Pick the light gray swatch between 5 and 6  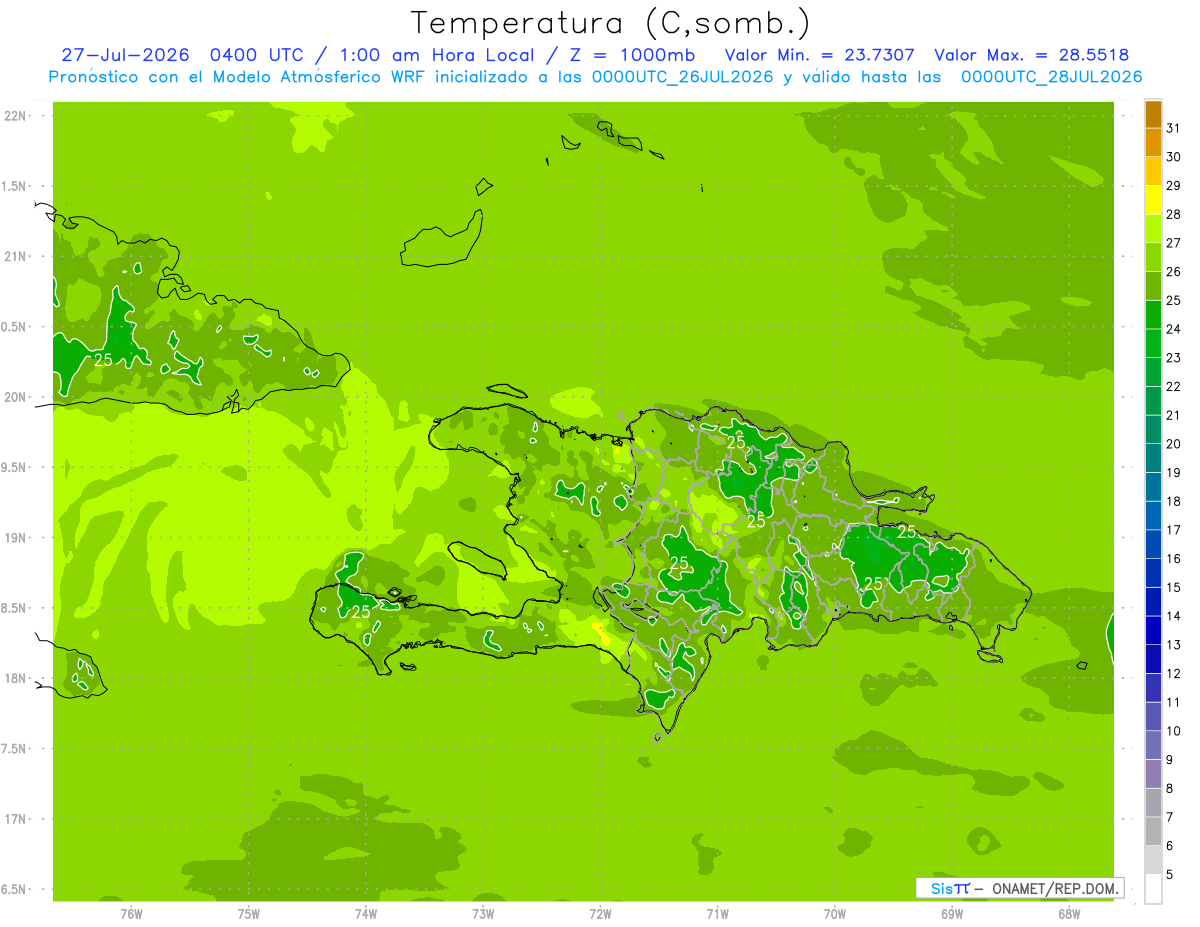click(1153, 860)
